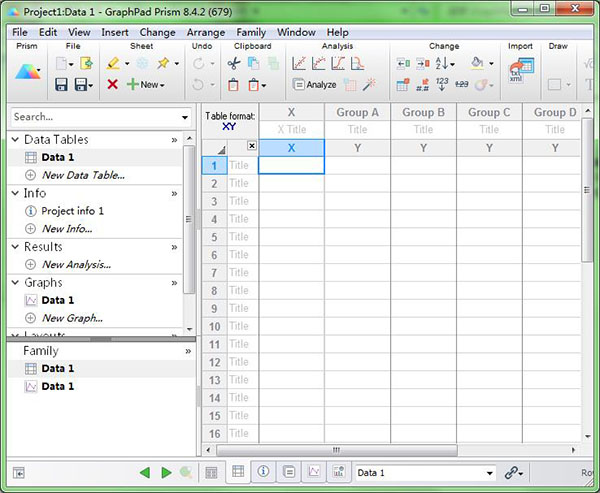This screenshot has width=600, height=493.
Task: Open the Family menu
Action: [x=251, y=32]
